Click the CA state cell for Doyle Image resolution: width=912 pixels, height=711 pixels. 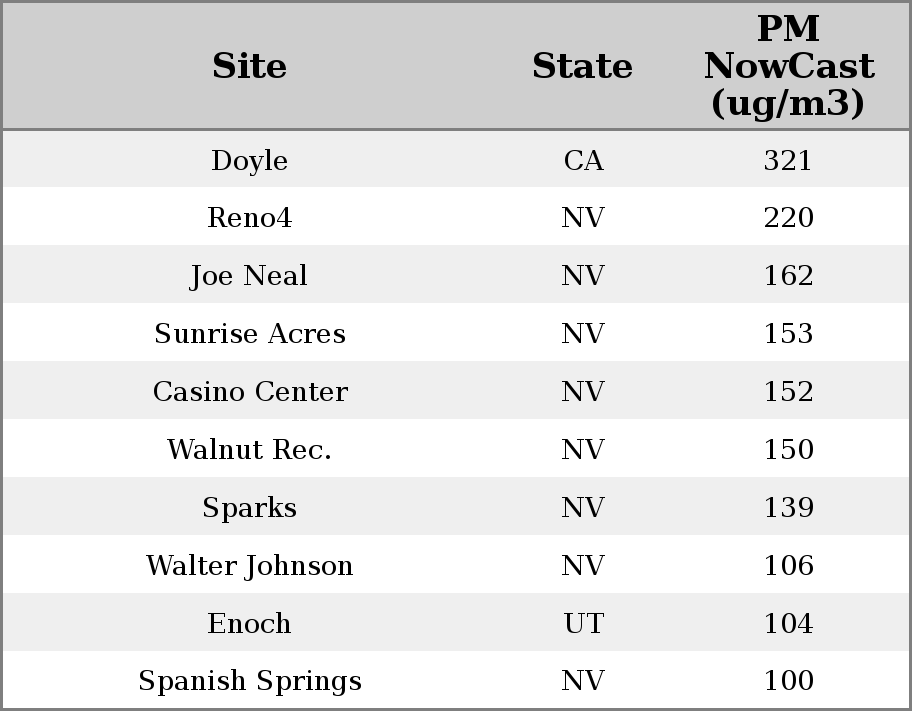pos(583,161)
